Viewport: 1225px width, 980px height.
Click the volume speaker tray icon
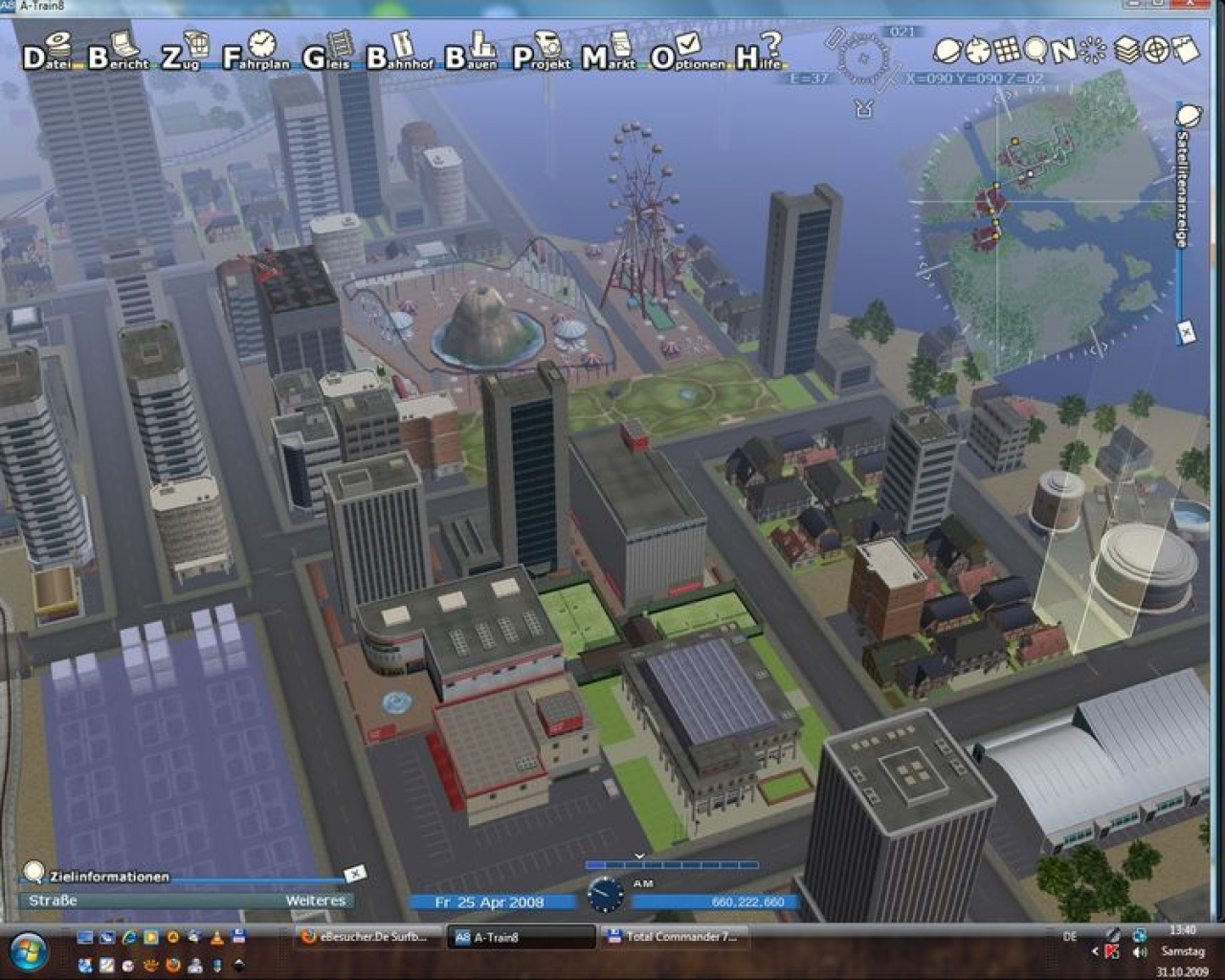(1139, 952)
